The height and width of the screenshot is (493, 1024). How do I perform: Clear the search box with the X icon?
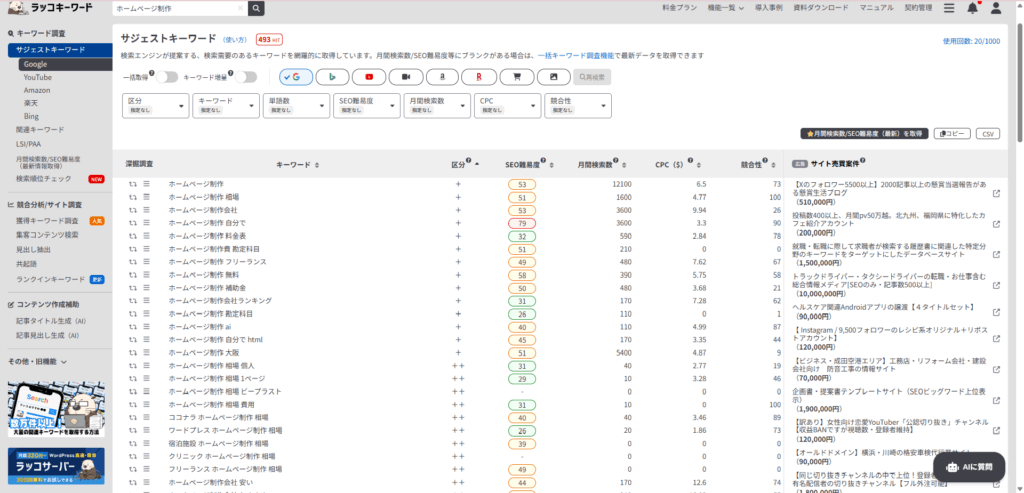[240, 8]
